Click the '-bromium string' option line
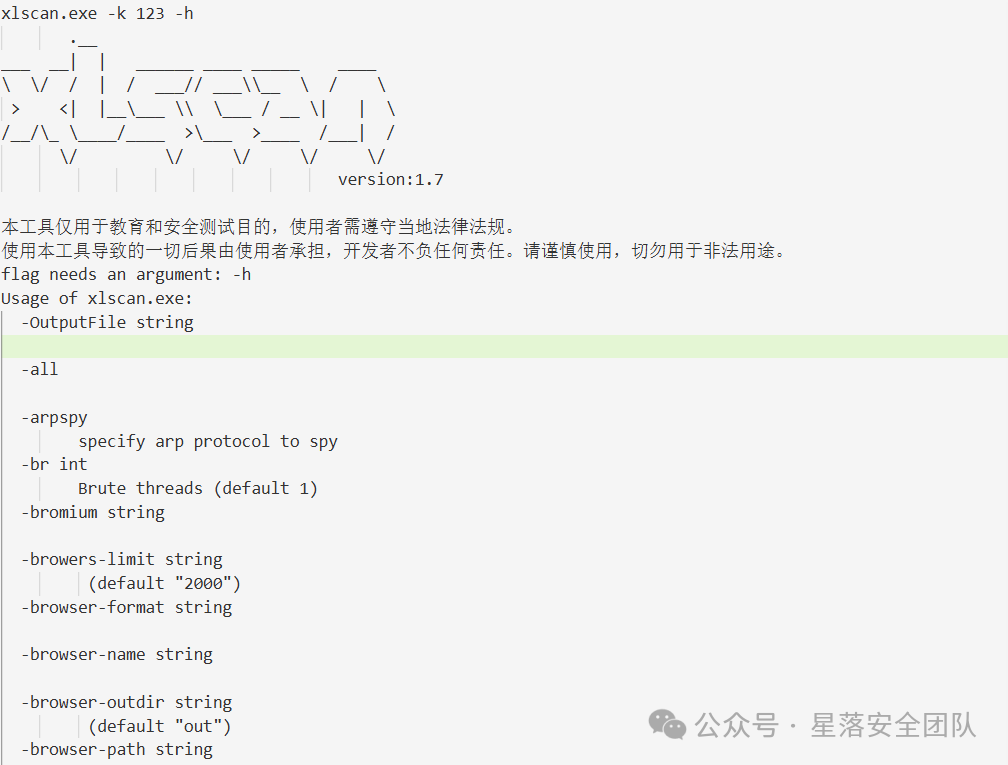 click(x=93, y=512)
